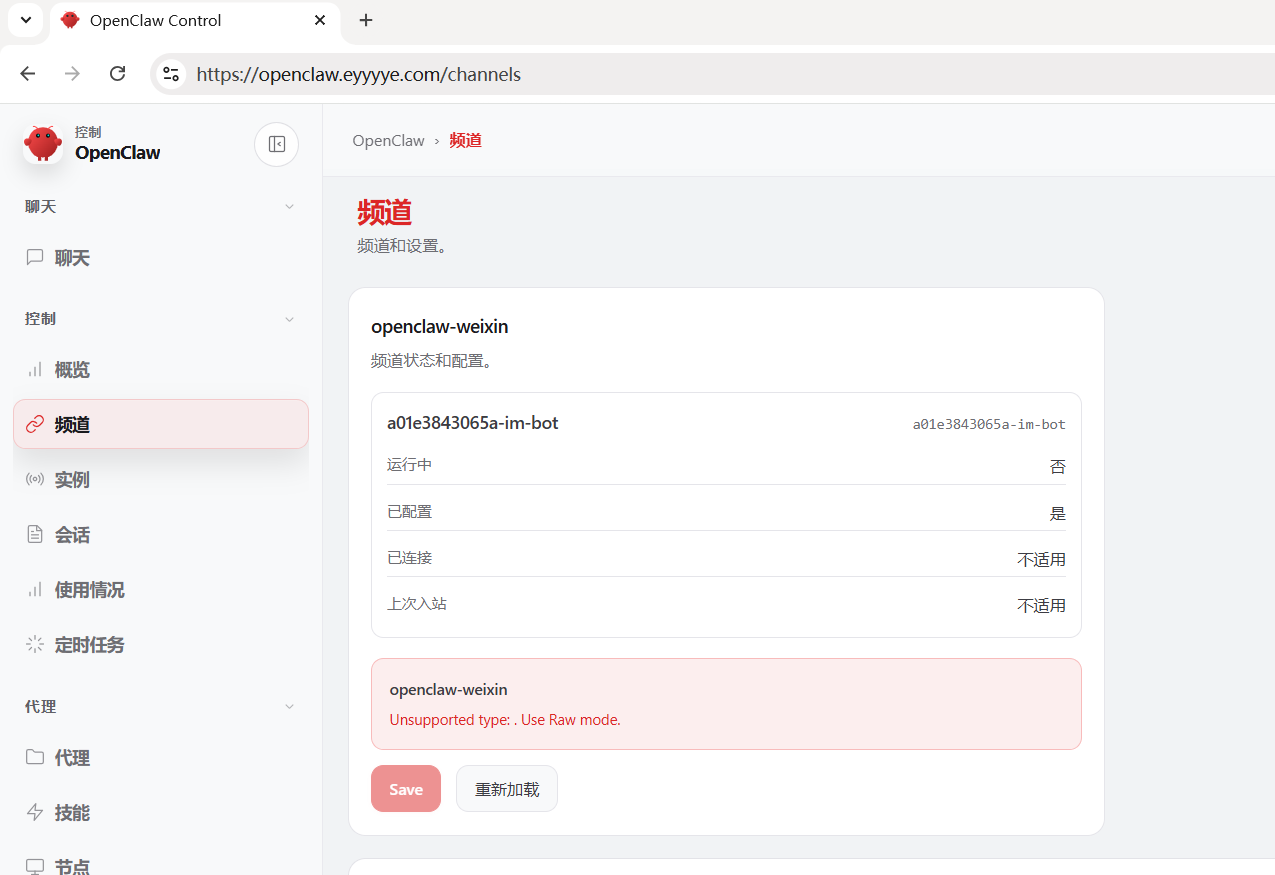Collapse the 控制 section chevron
1275x875 pixels.
289,319
